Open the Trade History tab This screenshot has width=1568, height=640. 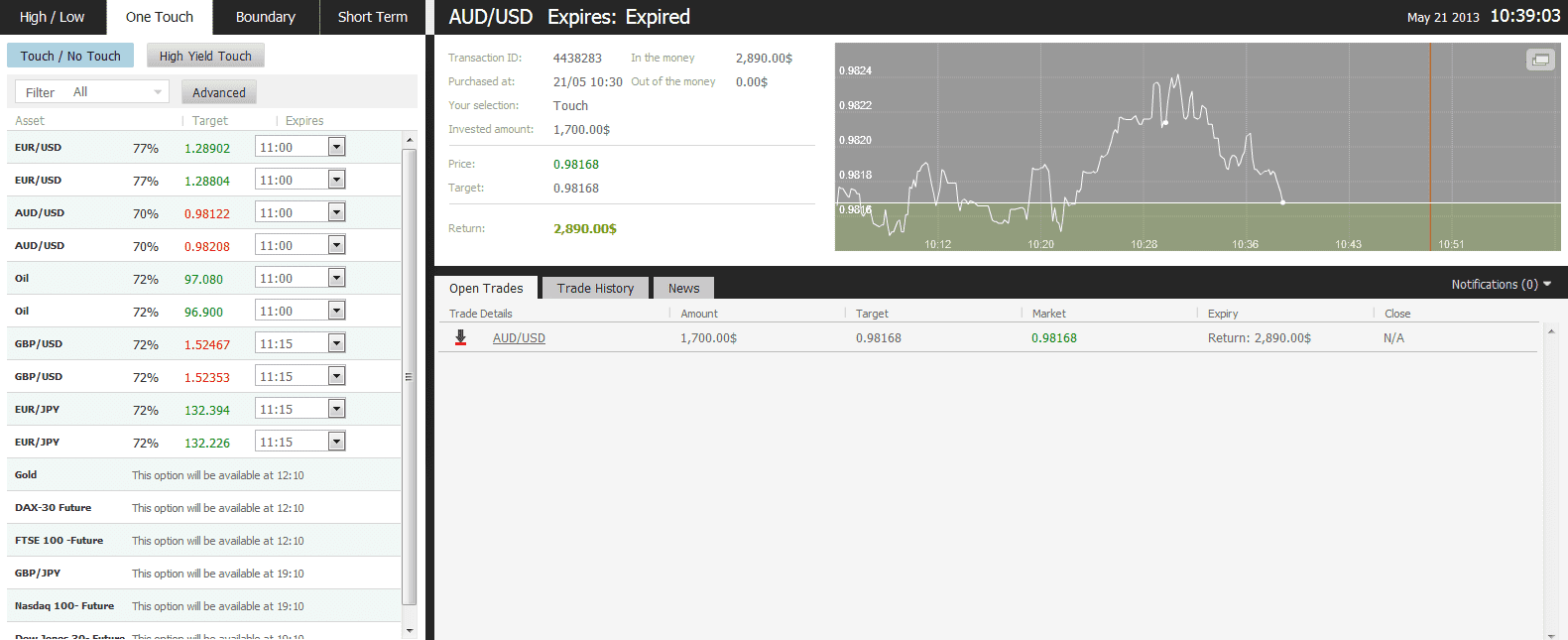pyautogui.click(x=595, y=288)
